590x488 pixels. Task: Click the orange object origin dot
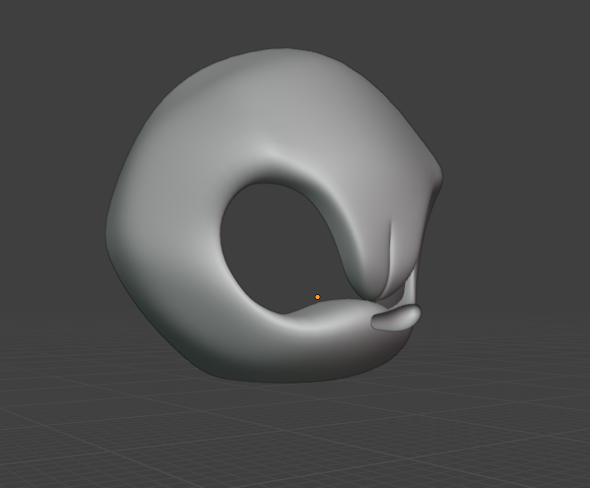(317, 297)
